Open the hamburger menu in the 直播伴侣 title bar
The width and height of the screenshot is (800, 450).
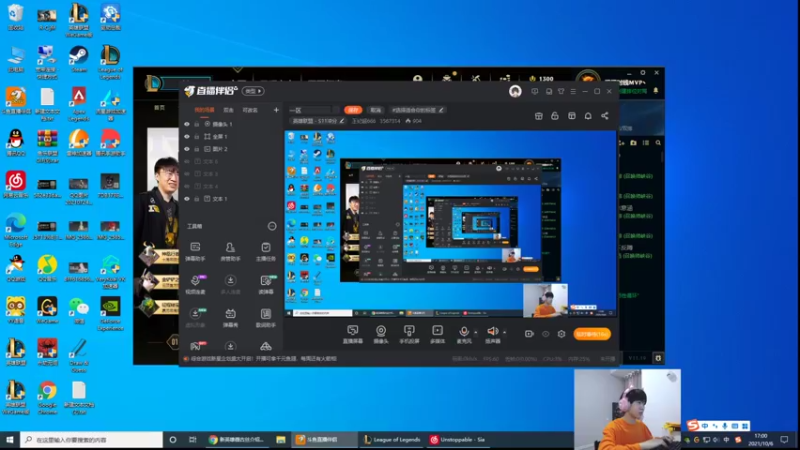573,91
